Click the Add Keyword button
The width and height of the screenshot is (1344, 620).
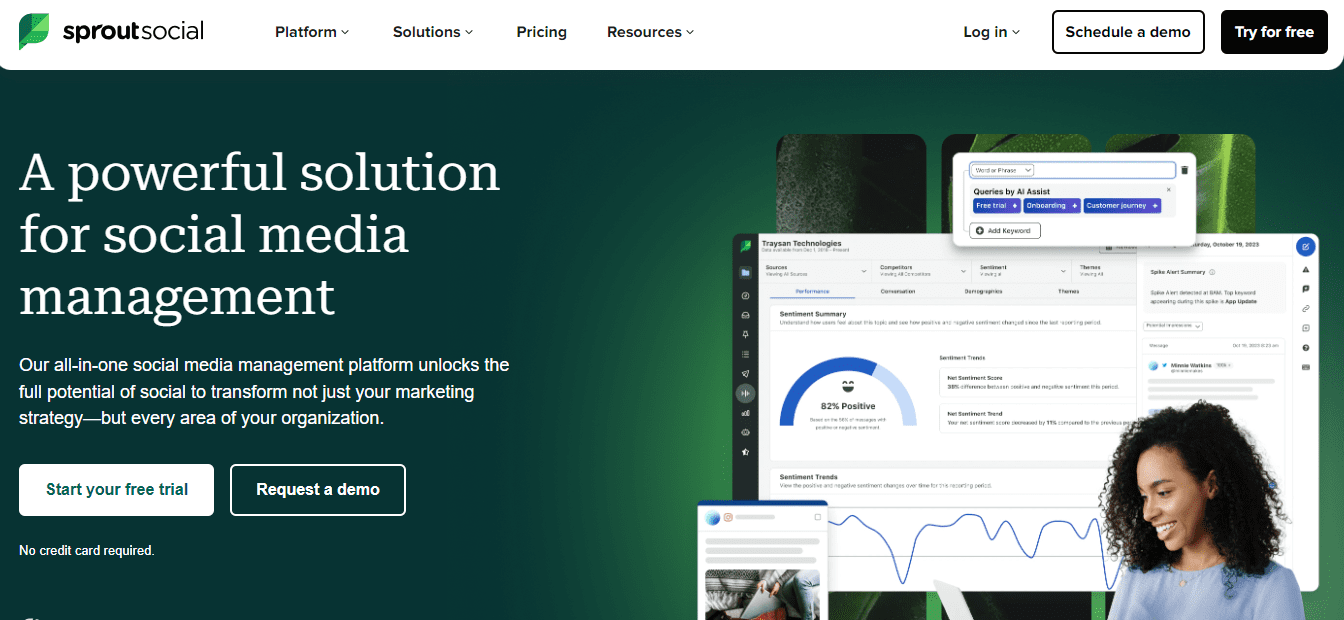tap(1004, 230)
